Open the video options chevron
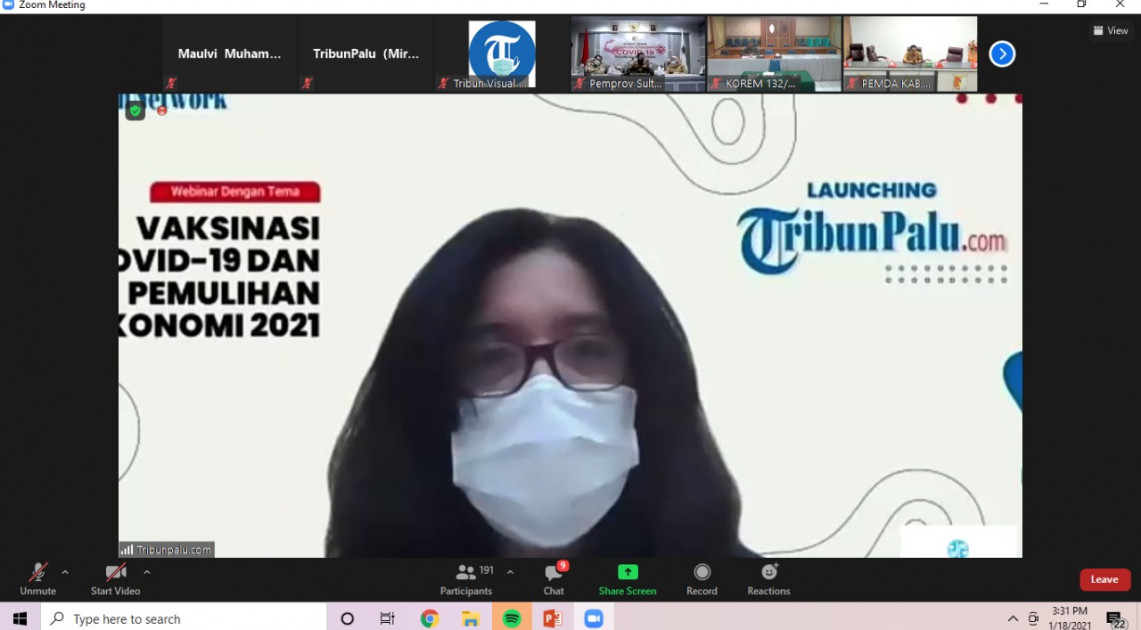 [146, 572]
